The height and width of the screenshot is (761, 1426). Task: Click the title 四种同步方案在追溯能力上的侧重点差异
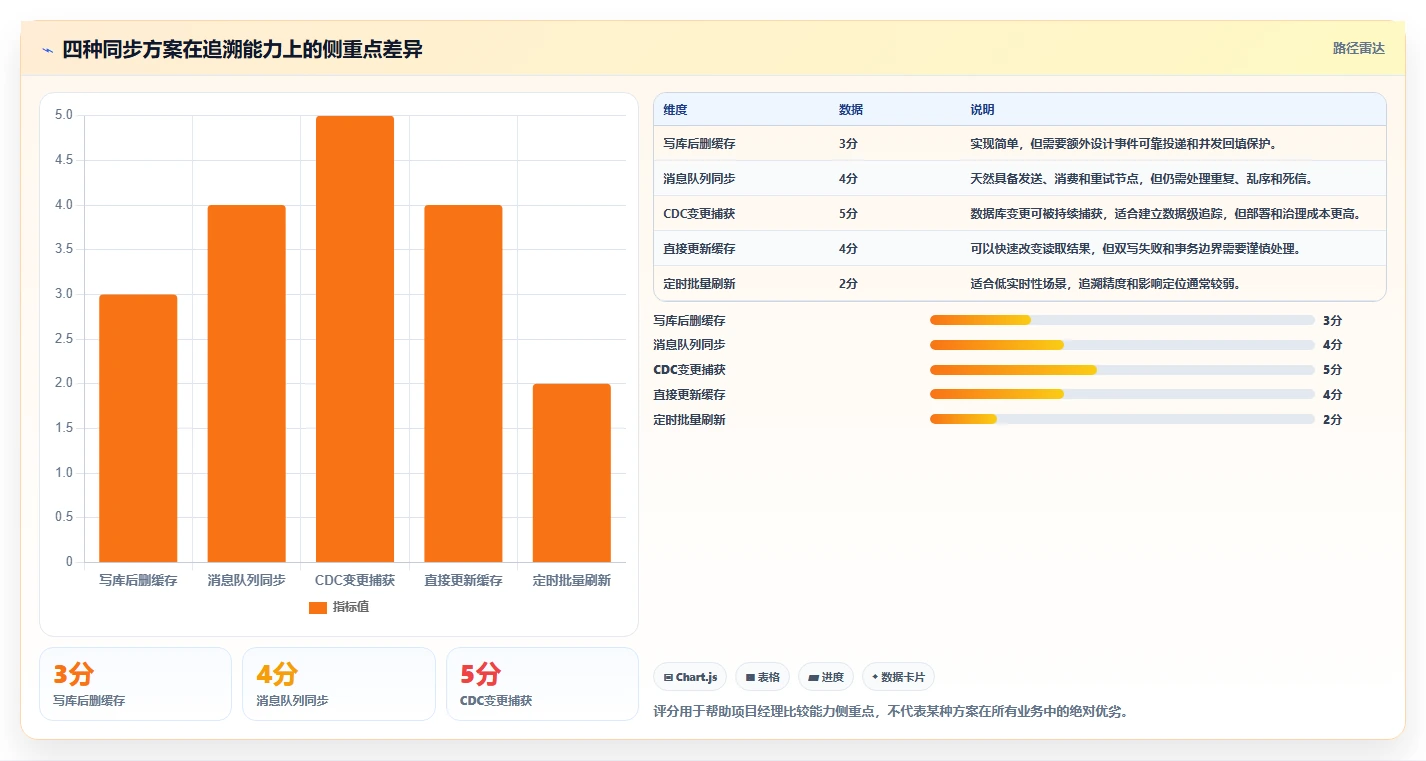[242, 50]
